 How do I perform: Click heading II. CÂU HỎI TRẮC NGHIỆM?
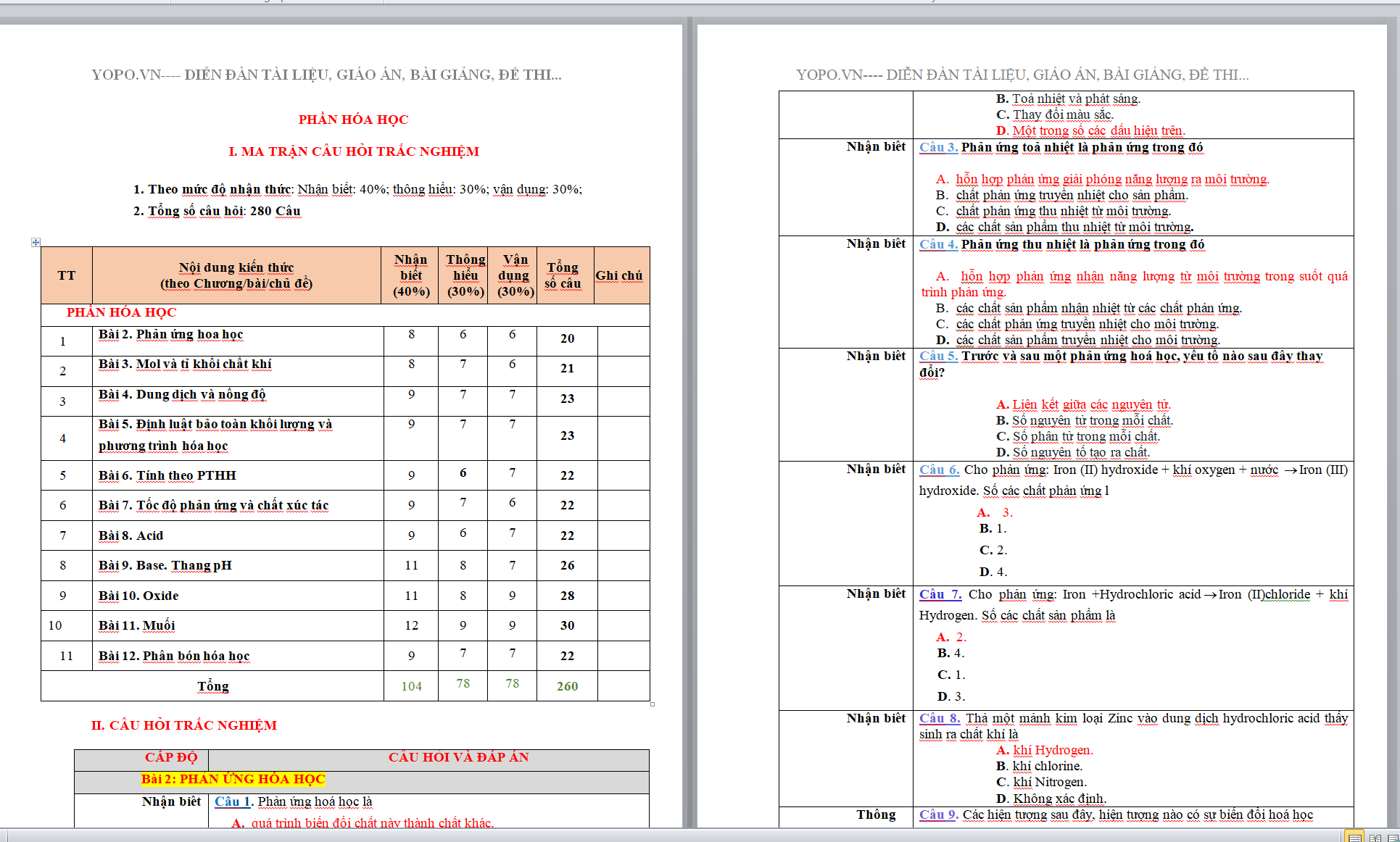(183, 725)
